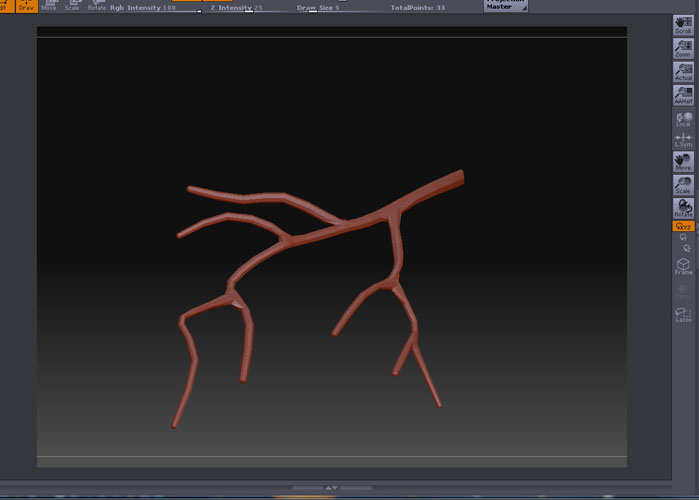Open the Projection Master button

click(506, 6)
